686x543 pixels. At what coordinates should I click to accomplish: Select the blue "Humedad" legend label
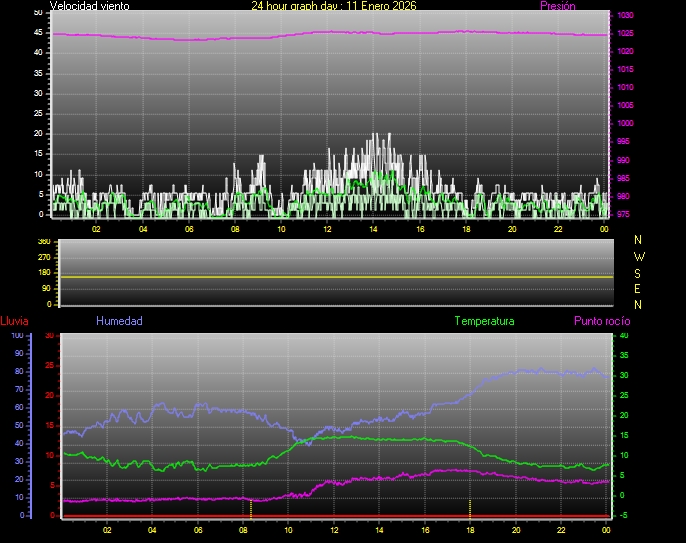pos(119,321)
